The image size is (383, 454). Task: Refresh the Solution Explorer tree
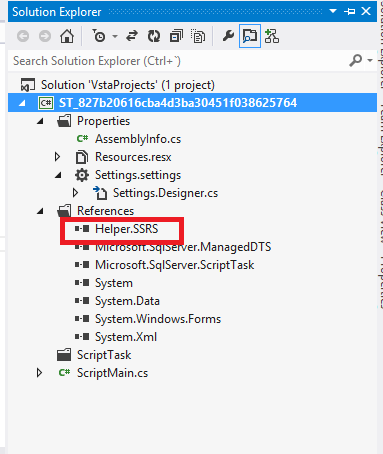[154, 36]
